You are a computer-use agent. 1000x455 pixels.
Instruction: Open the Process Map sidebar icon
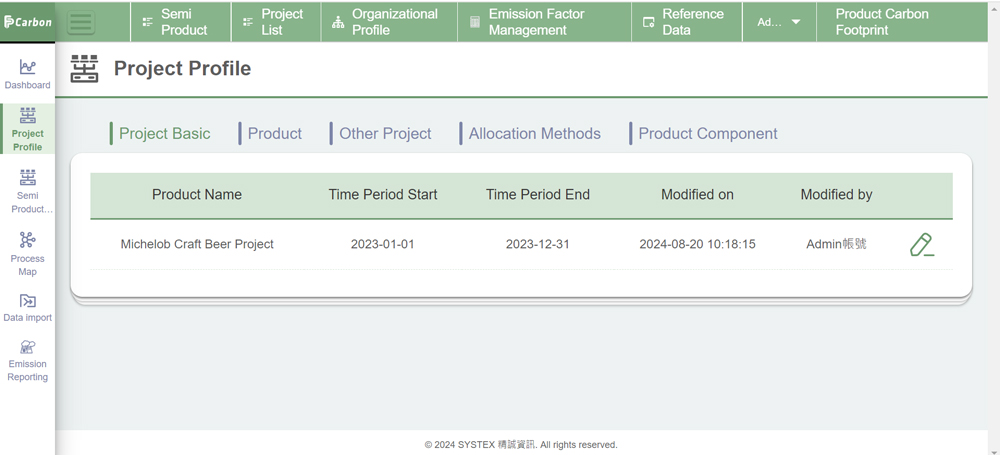coord(27,253)
